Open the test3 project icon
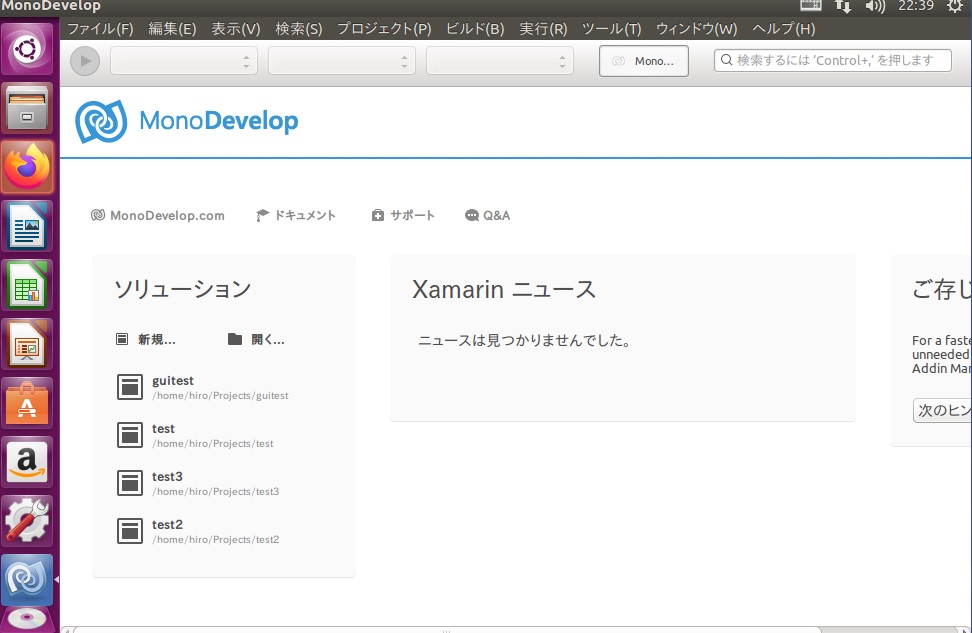972x633 pixels. (130, 483)
